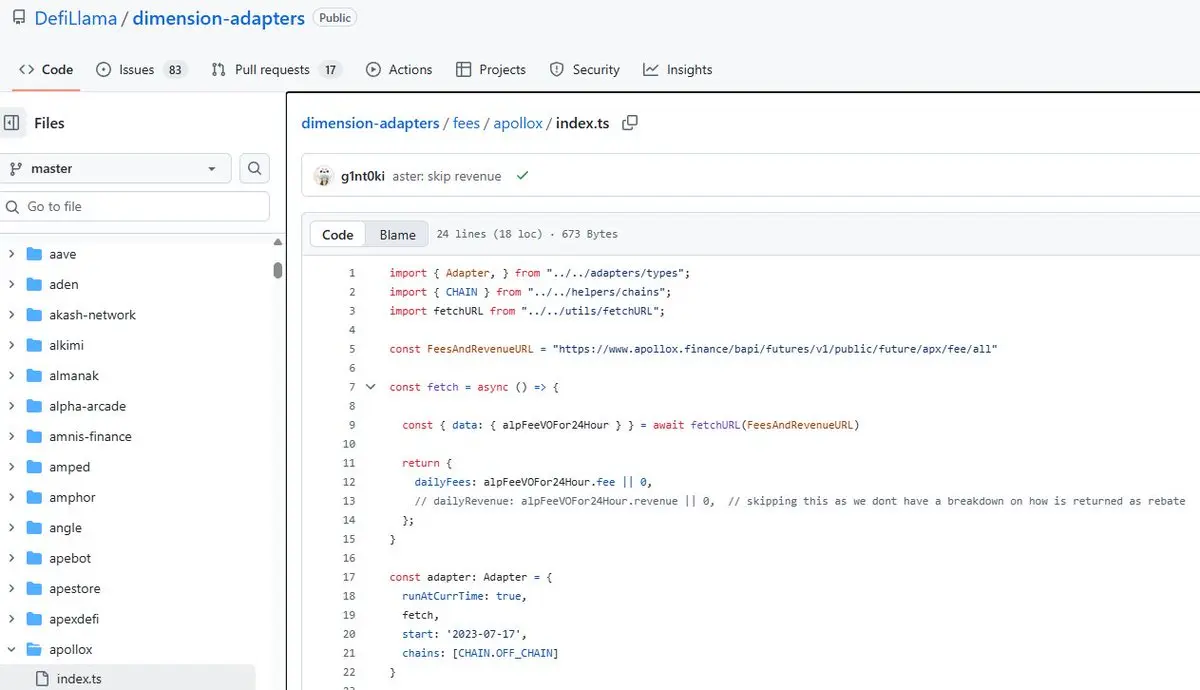Click the apexdefi folder icon
The image size is (1200, 690).
pyautogui.click(x=34, y=619)
